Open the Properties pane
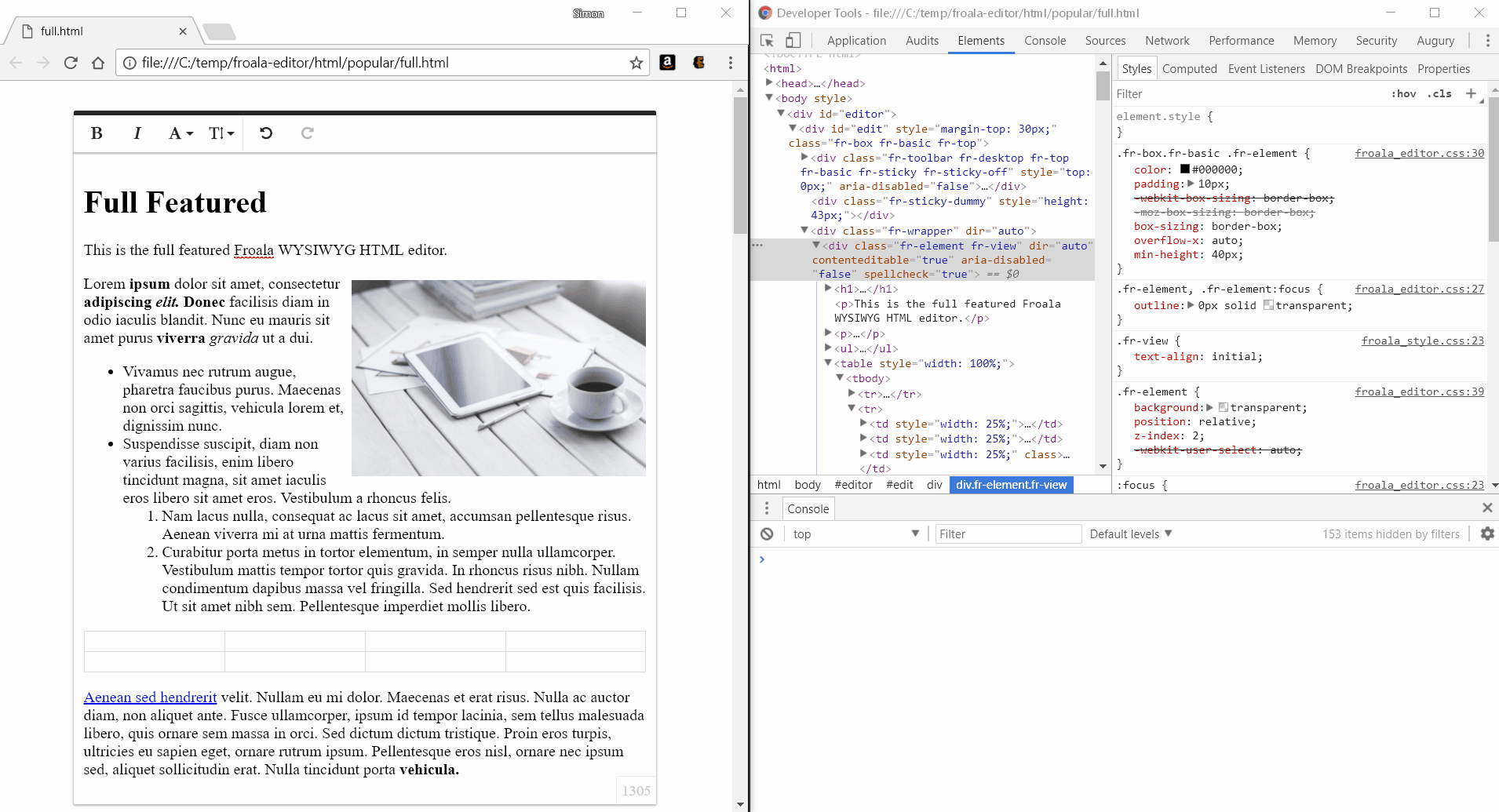The height and width of the screenshot is (812, 1499). point(1443,69)
